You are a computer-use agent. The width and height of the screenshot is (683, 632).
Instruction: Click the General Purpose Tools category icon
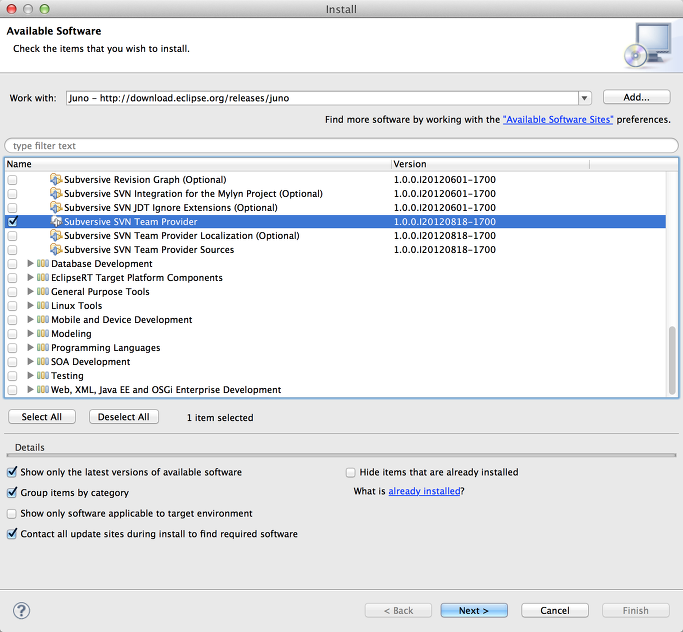click(43, 291)
